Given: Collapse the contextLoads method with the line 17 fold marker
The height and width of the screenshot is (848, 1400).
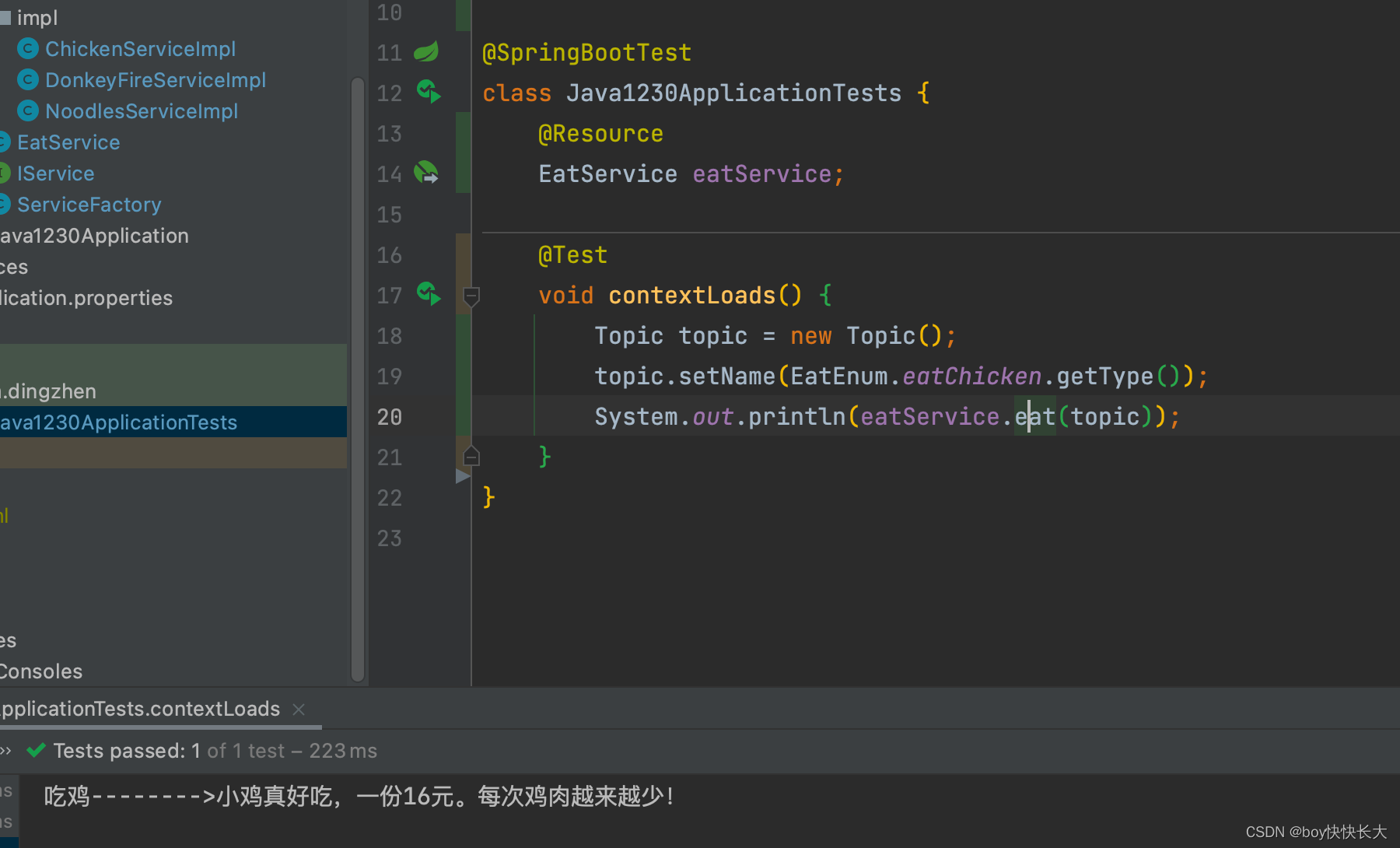Looking at the screenshot, I should pos(471,296).
